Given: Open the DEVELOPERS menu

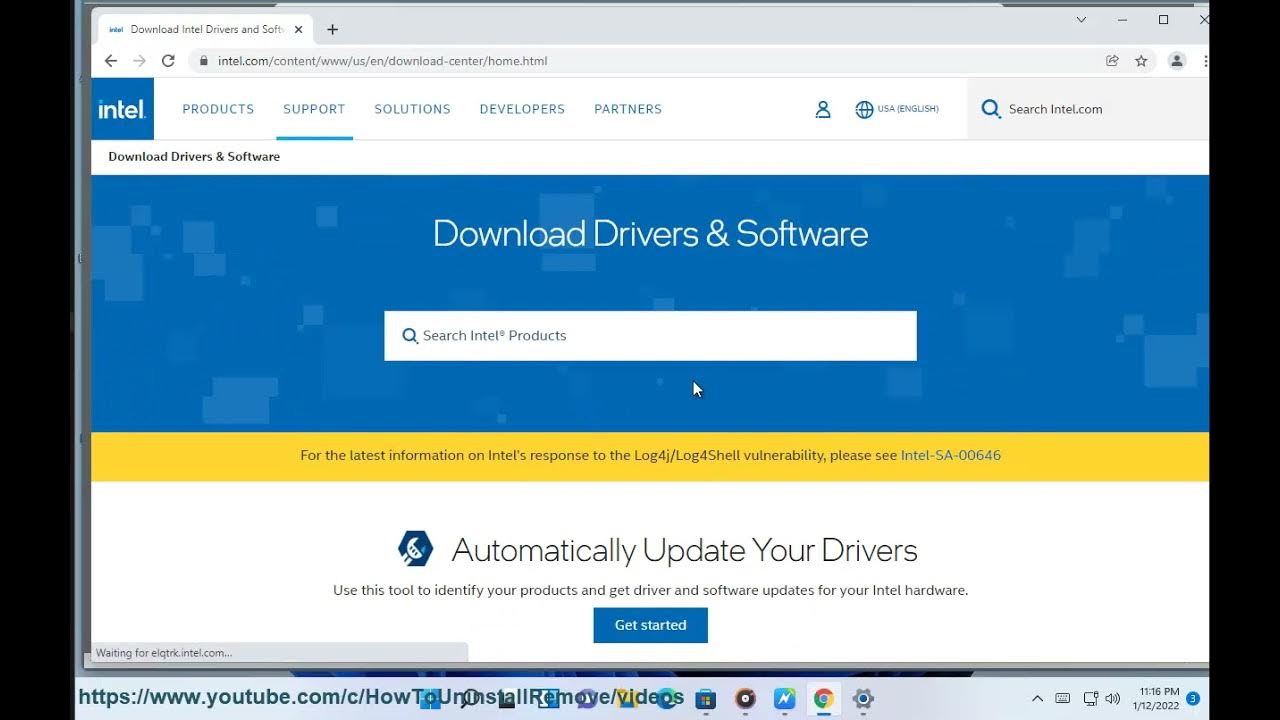Looking at the screenshot, I should (x=522, y=109).
